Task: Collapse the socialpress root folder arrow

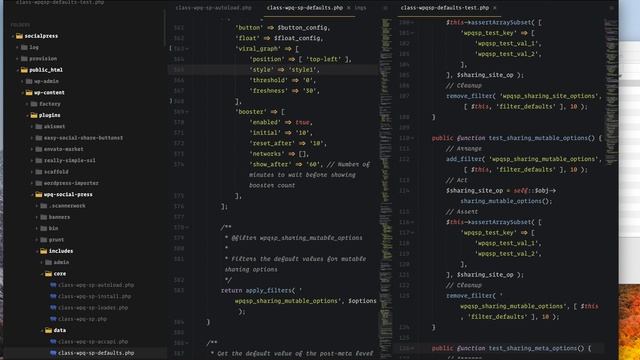Action: click(x=13, y=36)
